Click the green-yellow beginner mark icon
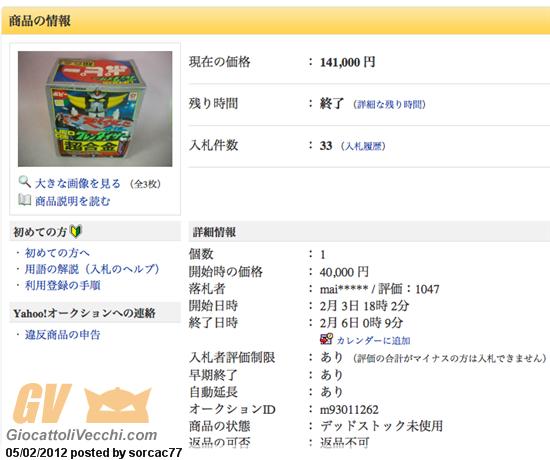Image resolution: width=550 pixels, height=460 pixels. (x=76, y=231)
